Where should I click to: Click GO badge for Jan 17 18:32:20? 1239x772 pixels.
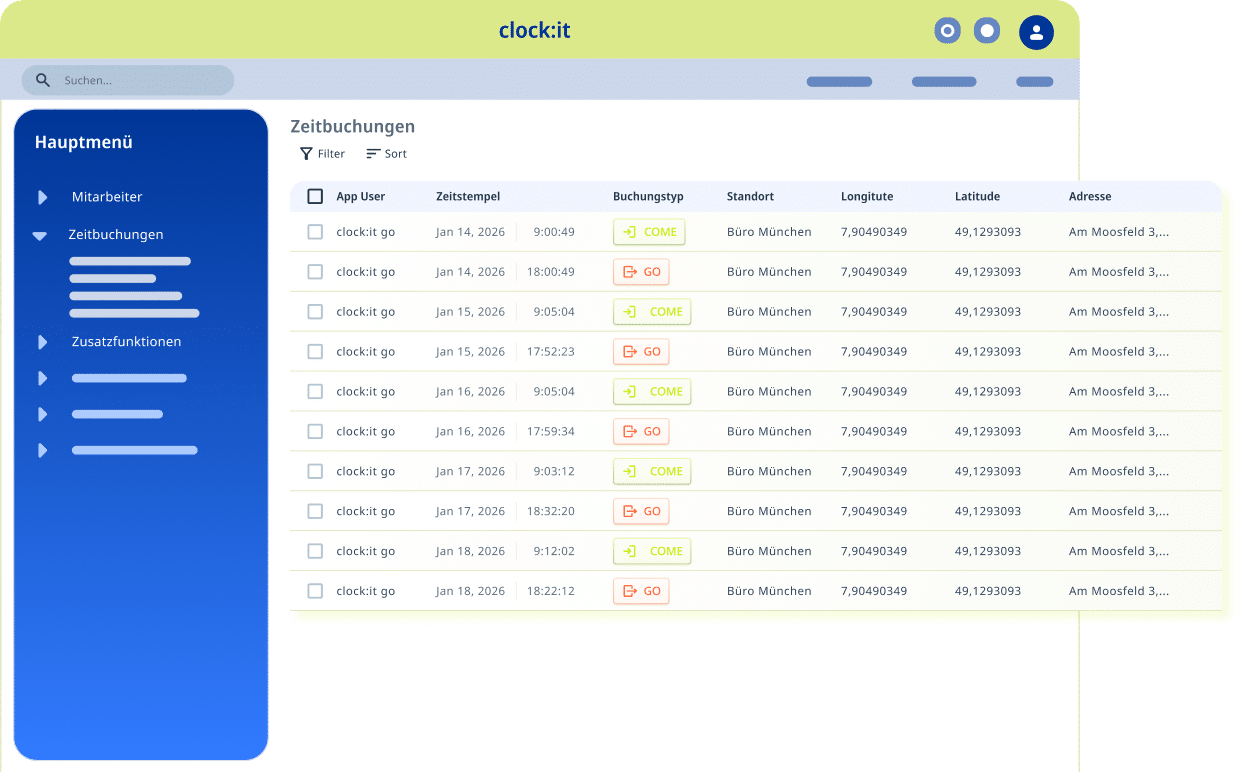[641, 511]
